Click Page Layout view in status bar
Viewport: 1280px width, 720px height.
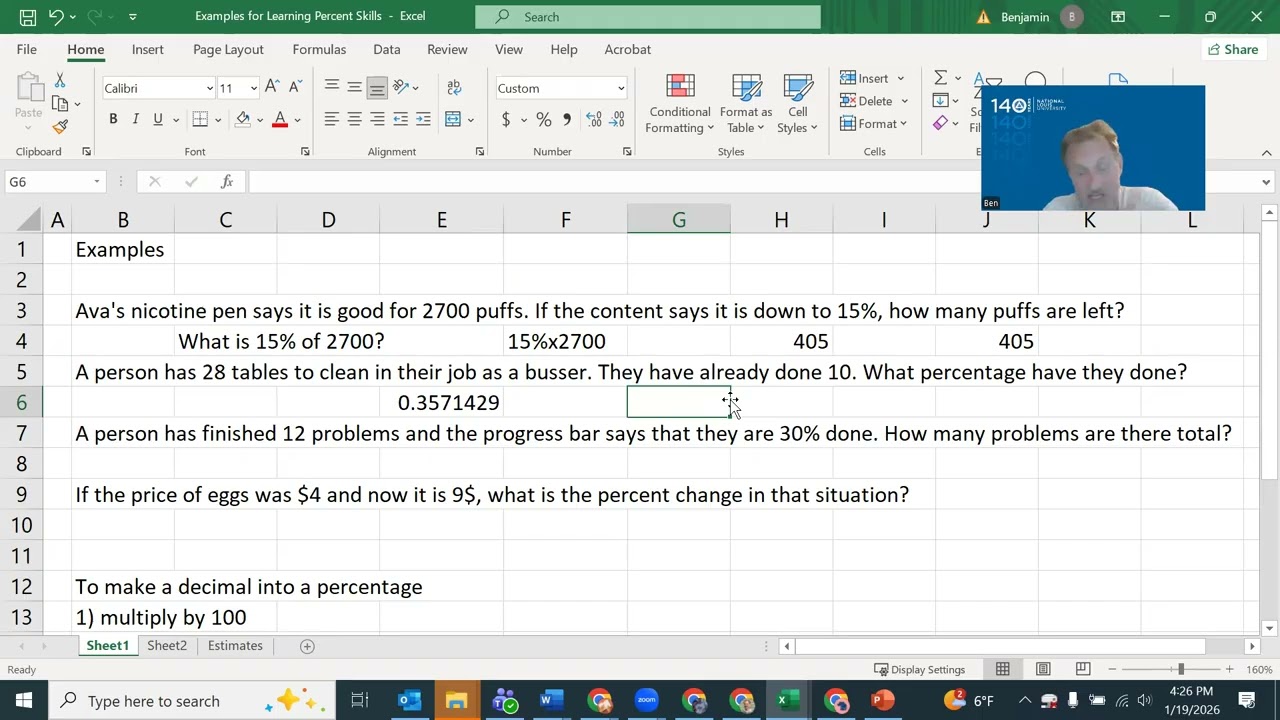(x=1043, y=669)
